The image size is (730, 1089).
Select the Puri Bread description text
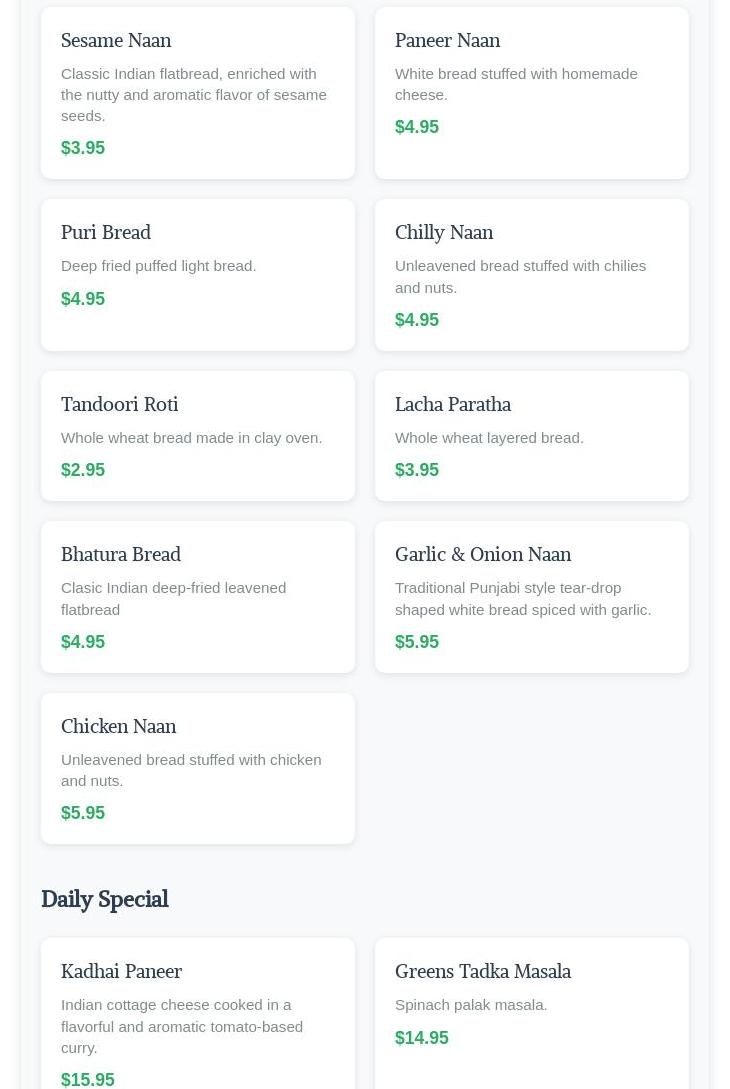[x=158, y=266]
